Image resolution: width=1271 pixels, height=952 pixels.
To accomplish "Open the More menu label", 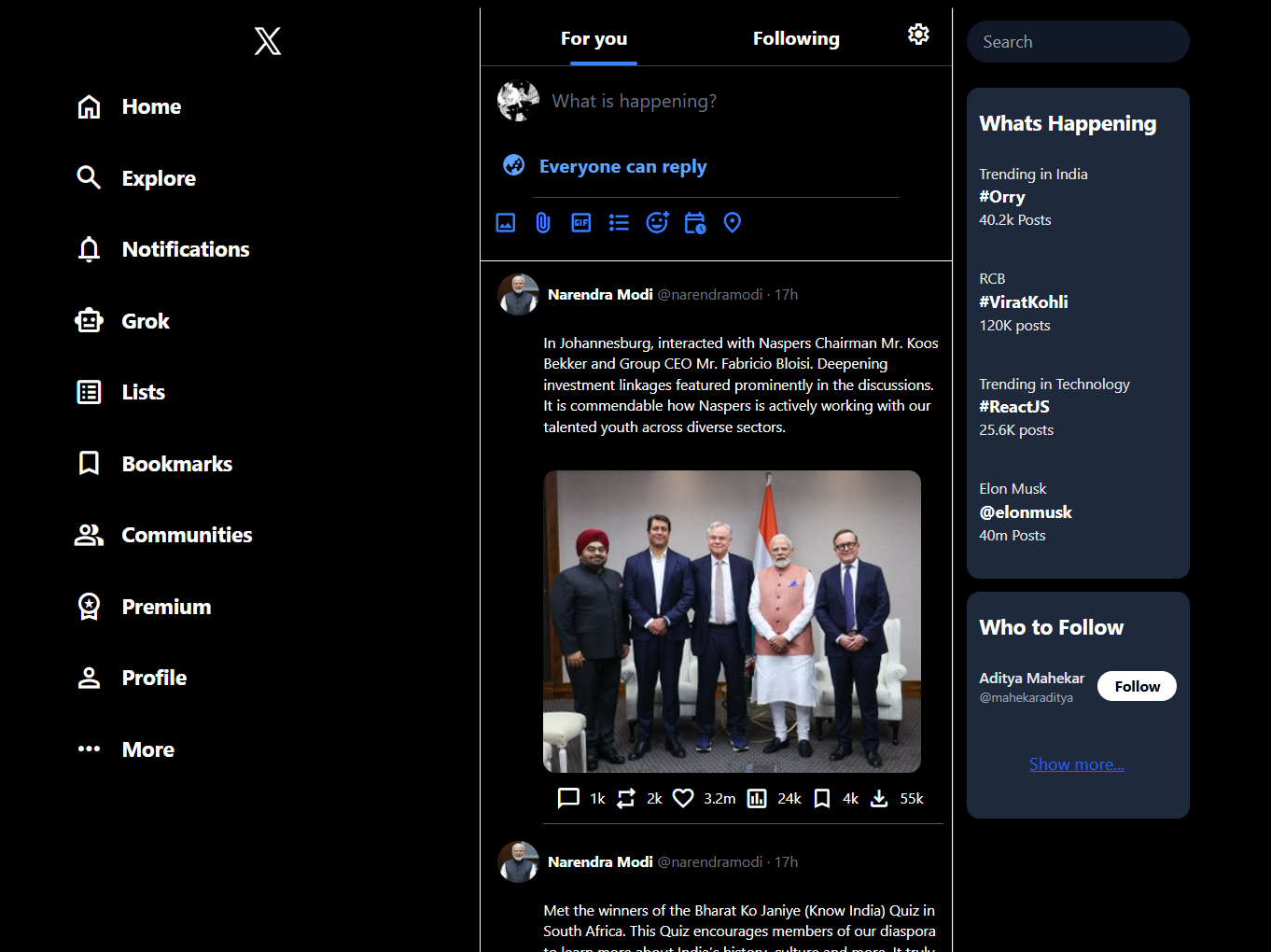I will pyautogui.click(x=148, y=749).
